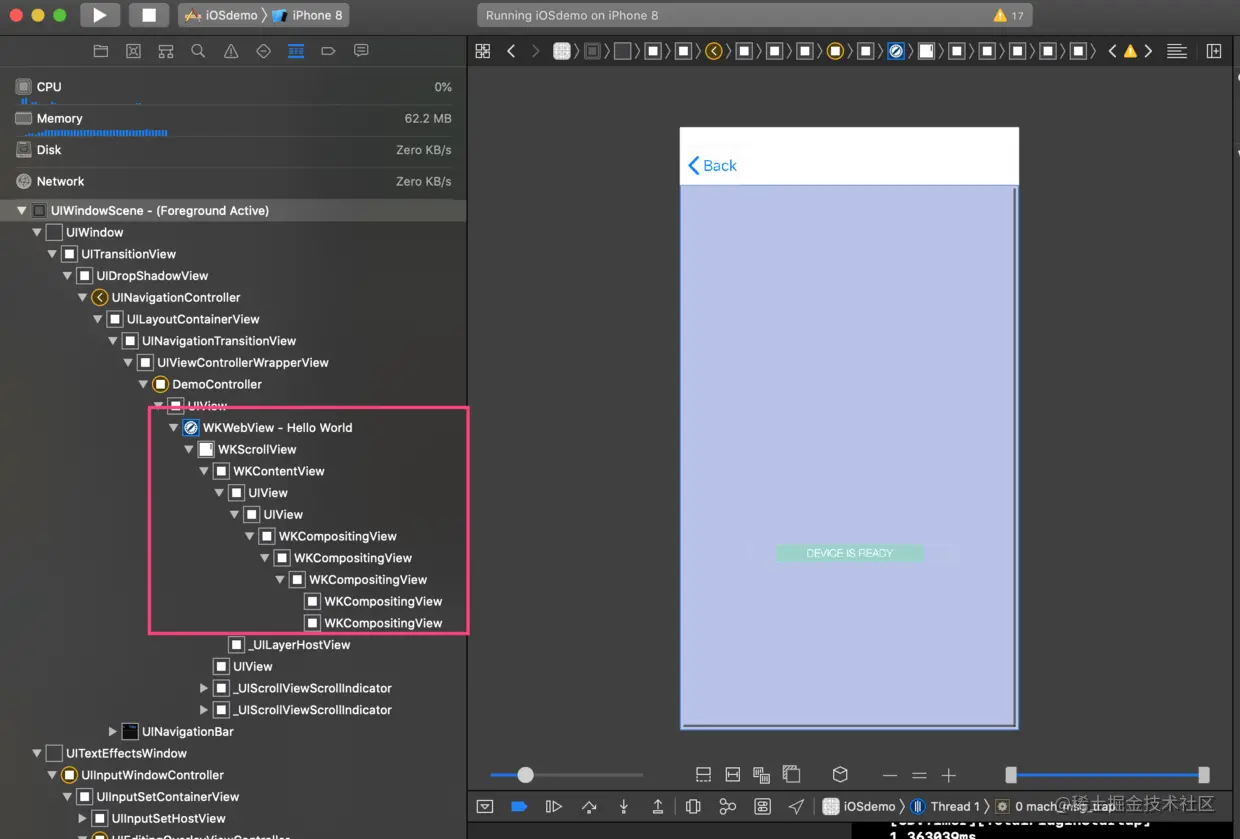Open Debug Memory Graph icon

pyautogui.click(x=728, y=806)
